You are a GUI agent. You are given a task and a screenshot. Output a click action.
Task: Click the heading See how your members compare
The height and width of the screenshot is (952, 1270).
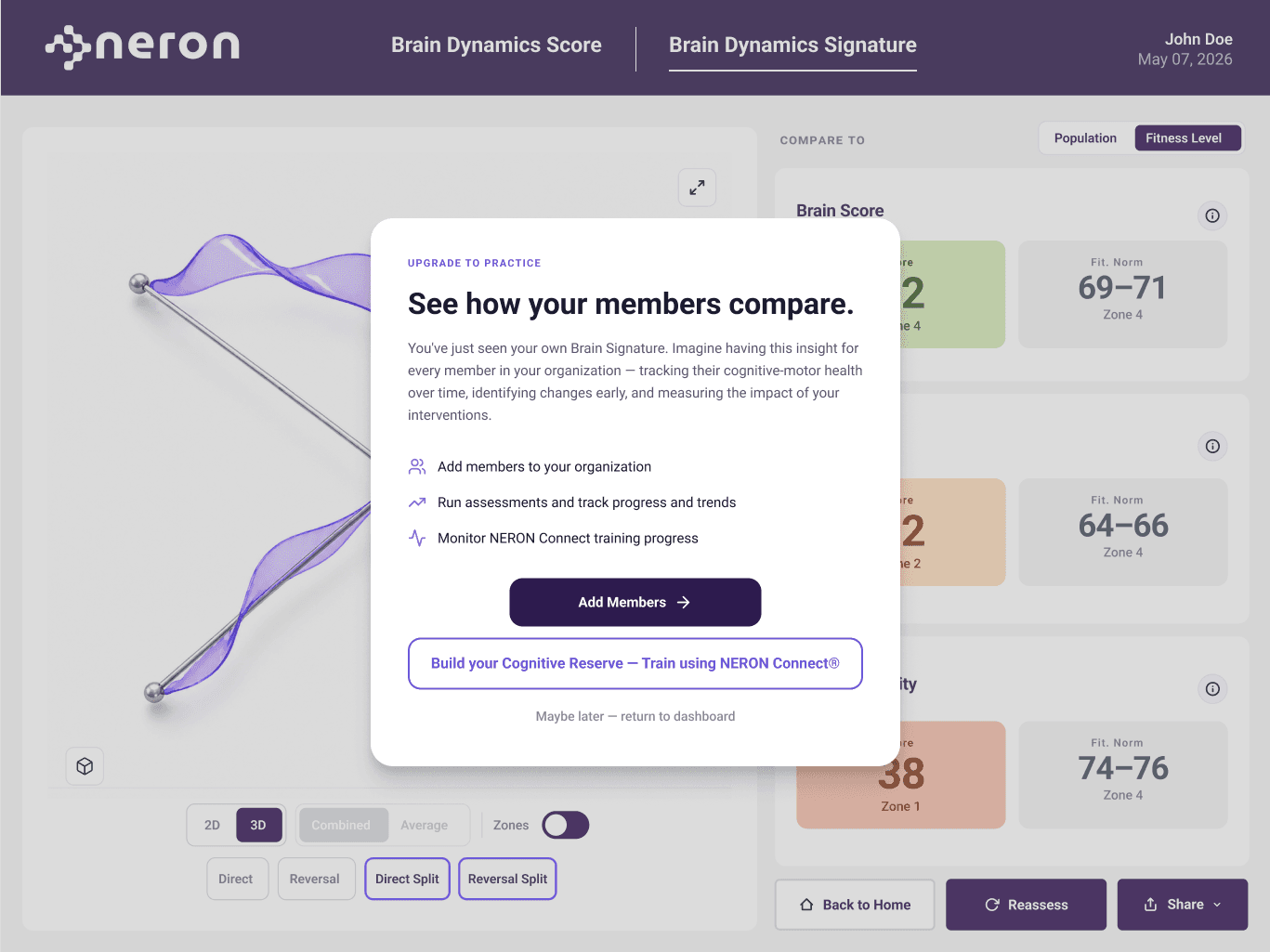coord(631,304)
